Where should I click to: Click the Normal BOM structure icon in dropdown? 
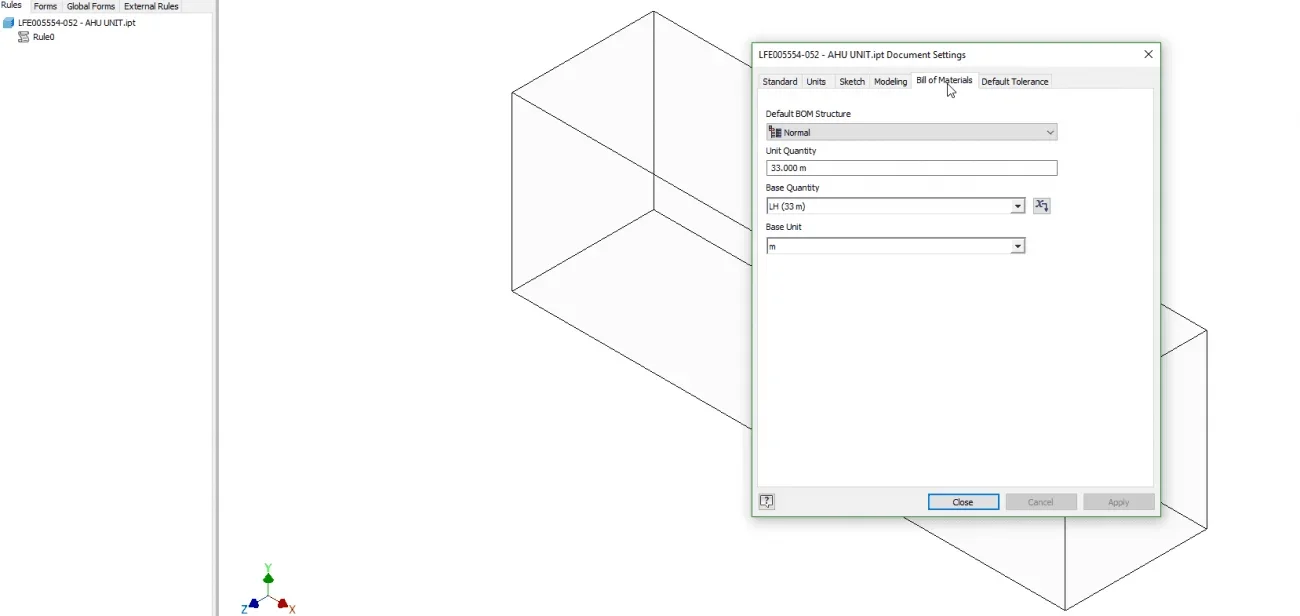[x=775, y=132]
